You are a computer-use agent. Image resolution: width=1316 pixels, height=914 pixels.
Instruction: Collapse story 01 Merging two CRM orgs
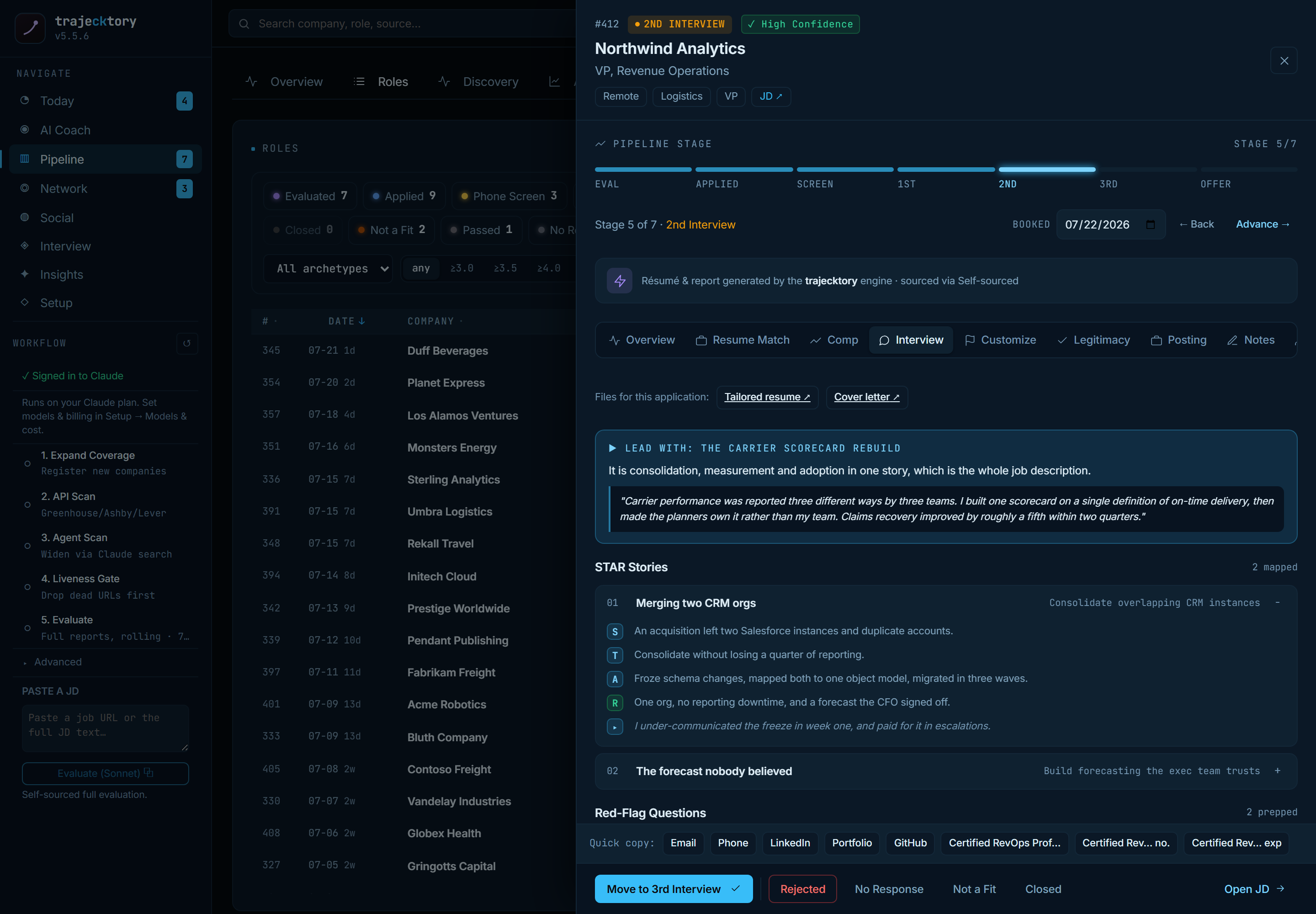(945, 602)
